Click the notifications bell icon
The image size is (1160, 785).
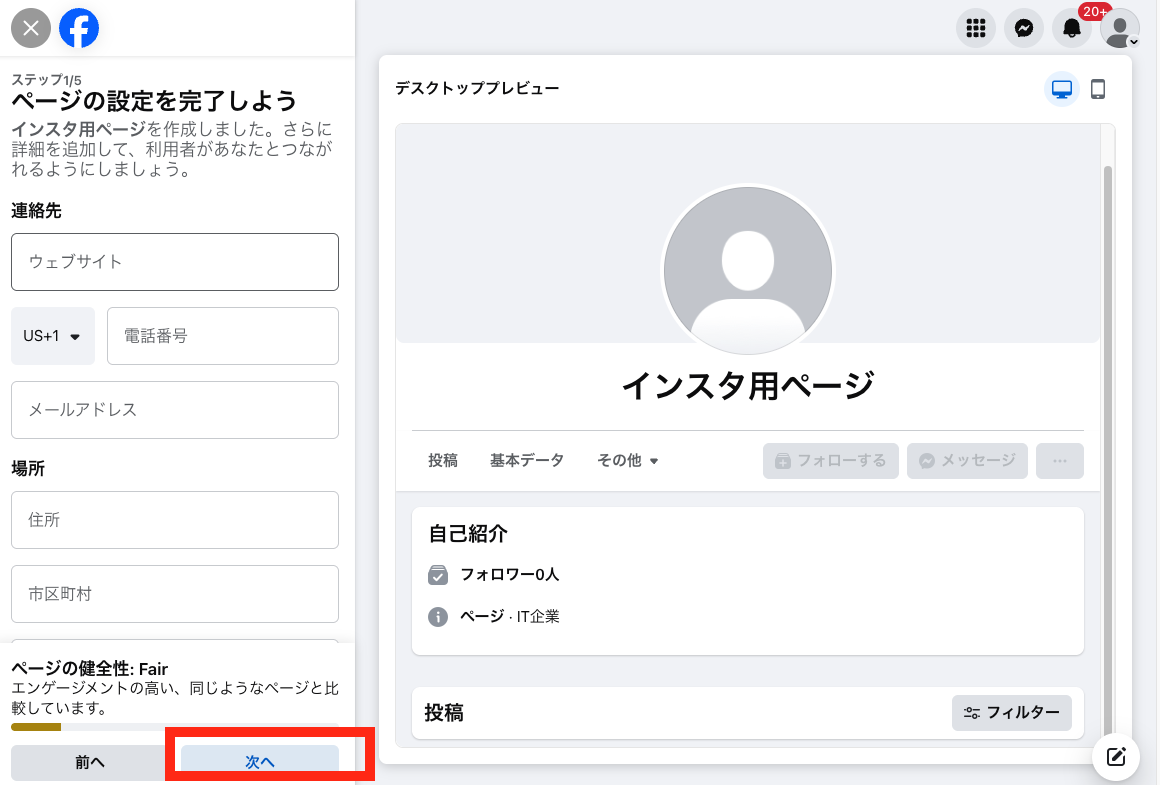pyautogui.click(x=1071, y=27)
